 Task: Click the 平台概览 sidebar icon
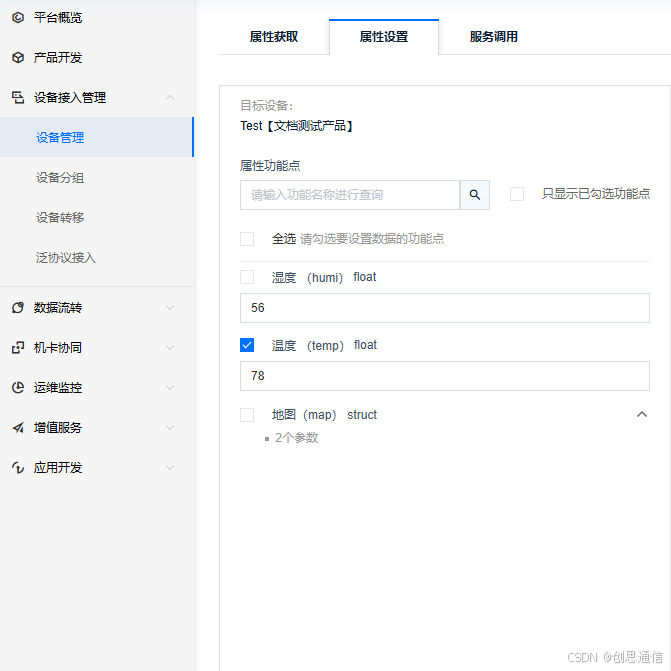[x=18, y=18]
